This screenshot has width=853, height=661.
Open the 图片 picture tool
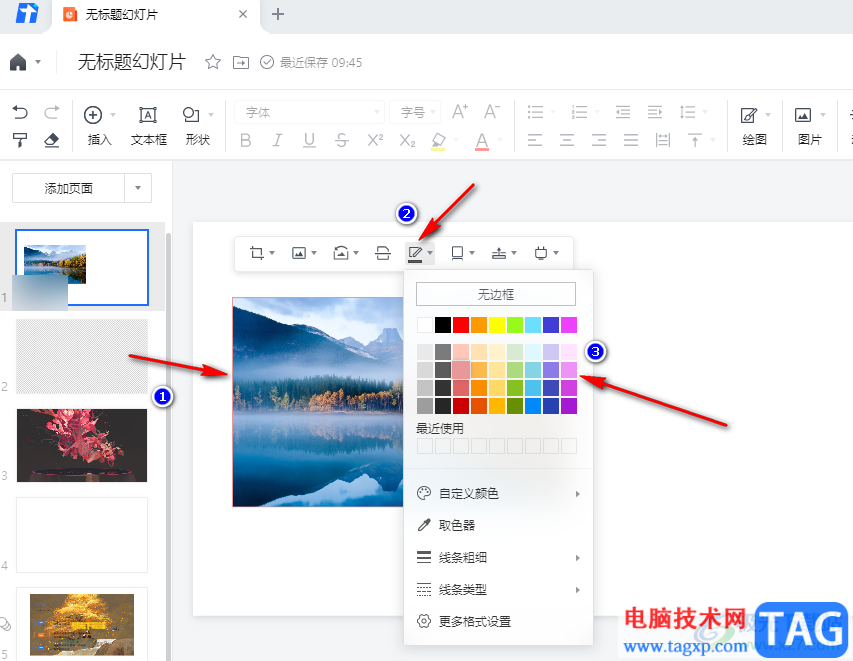pos(809,126)
